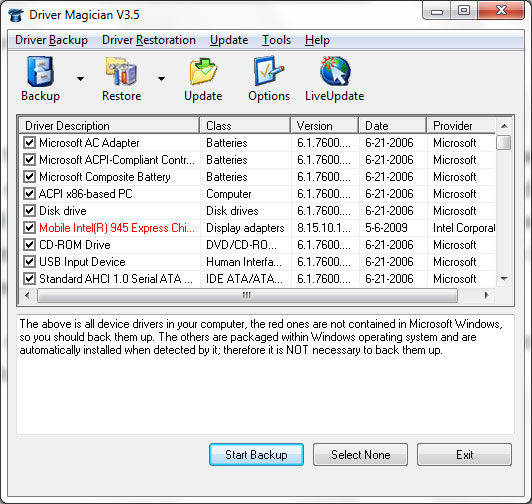532x504 pixels.
Task: Close the Driver Magician window
Action: (x=501, y=11)
